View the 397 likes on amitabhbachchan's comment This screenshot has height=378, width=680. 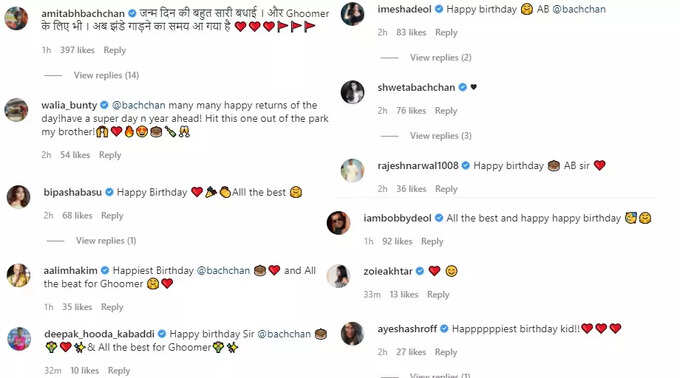[77, 50]
